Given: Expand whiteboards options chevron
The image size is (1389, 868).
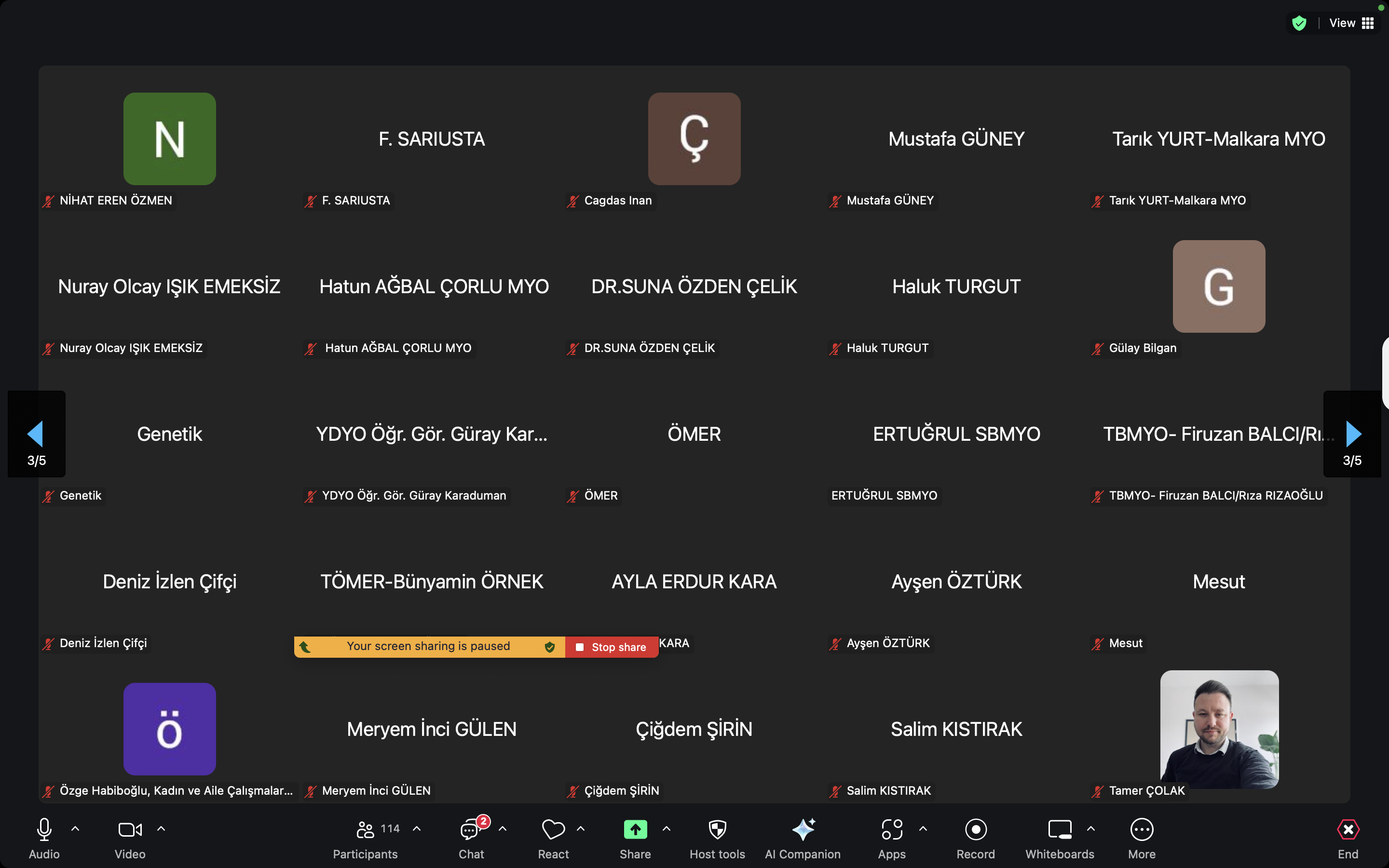Looking at the screenshot, I should pyautogui.click(x=1091, y=829).
